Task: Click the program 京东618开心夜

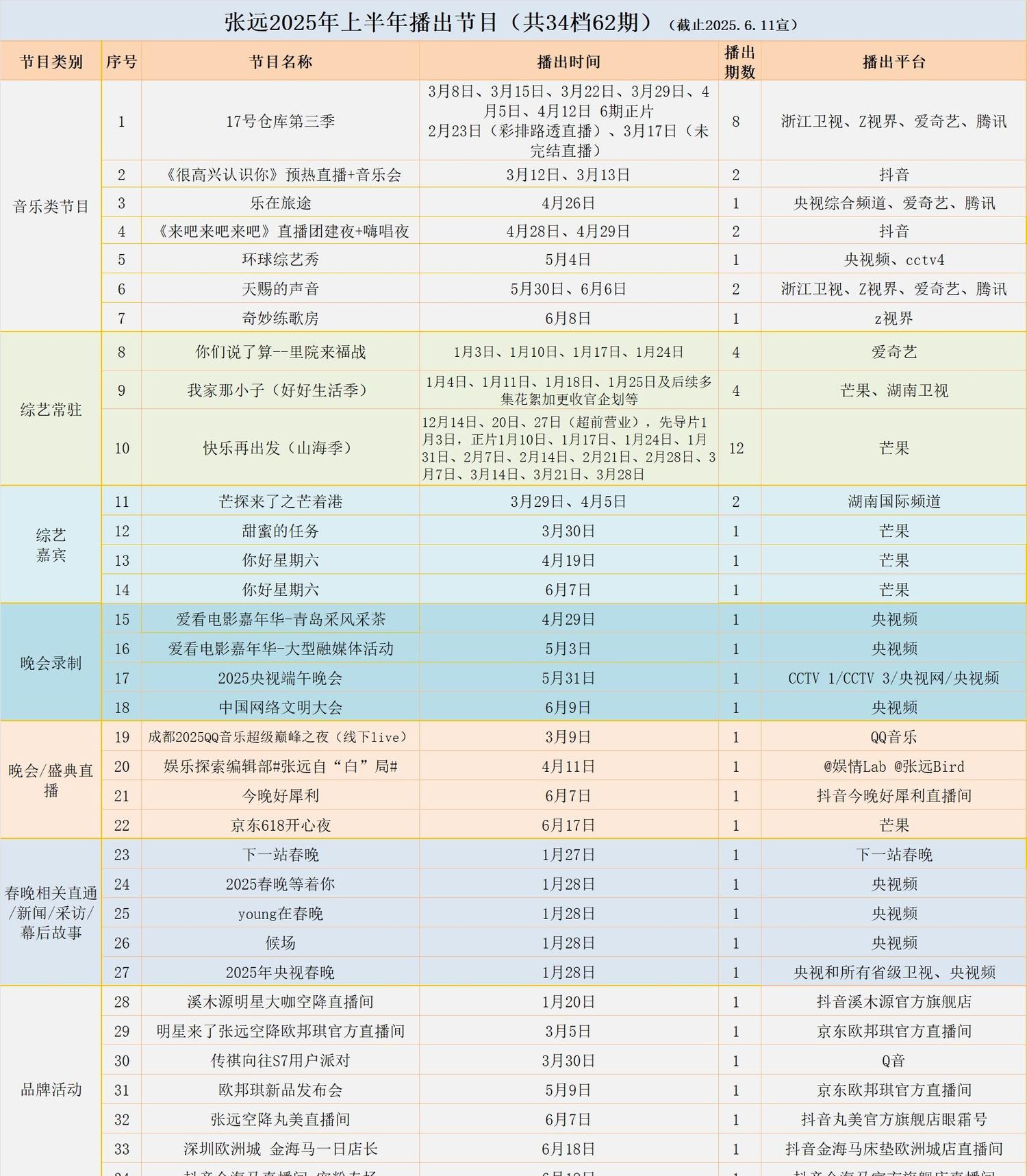Action: tap(281, 825)
